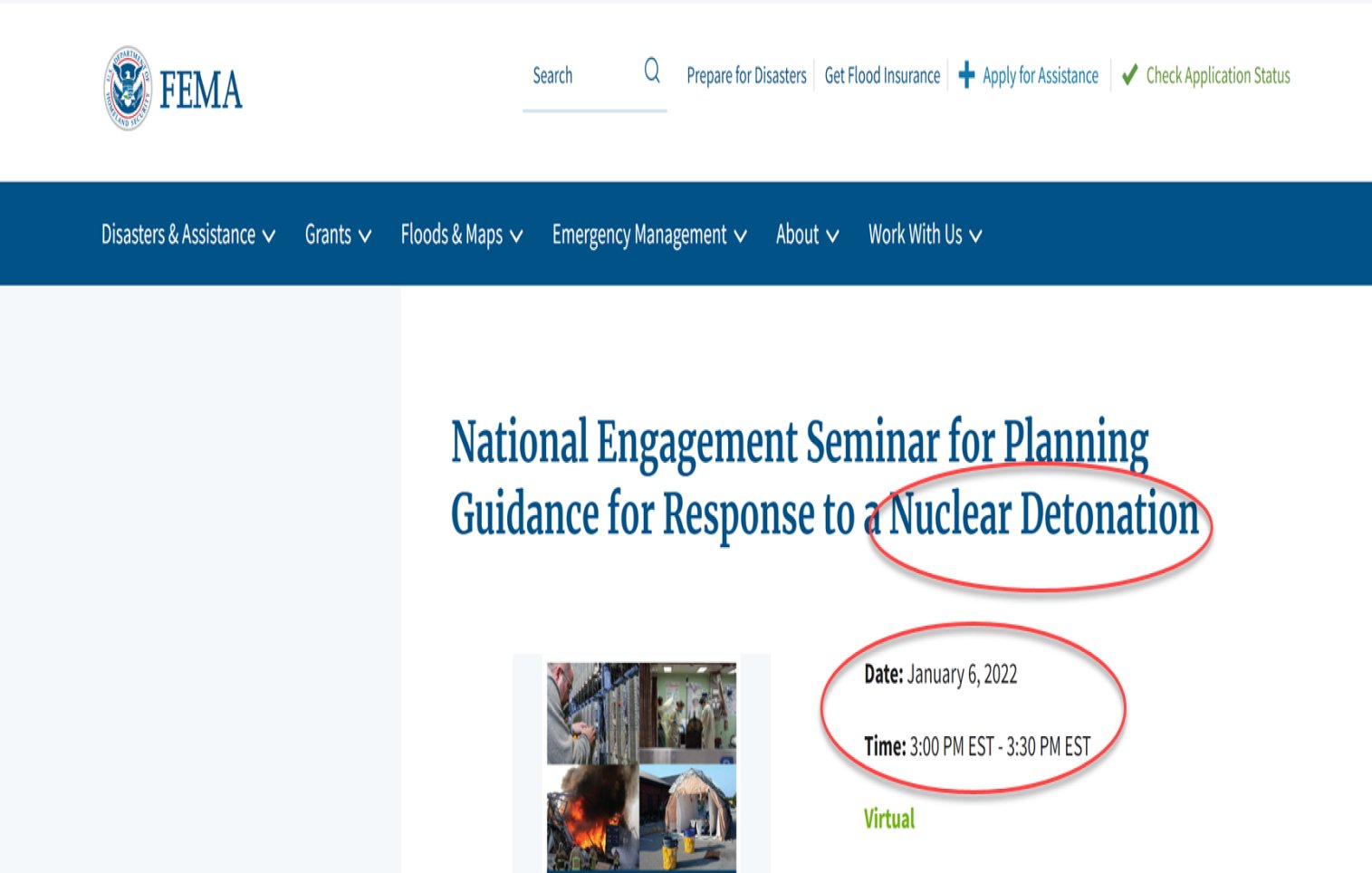
Task: Select Prepare for Disasters in the header
Action: 746,75
